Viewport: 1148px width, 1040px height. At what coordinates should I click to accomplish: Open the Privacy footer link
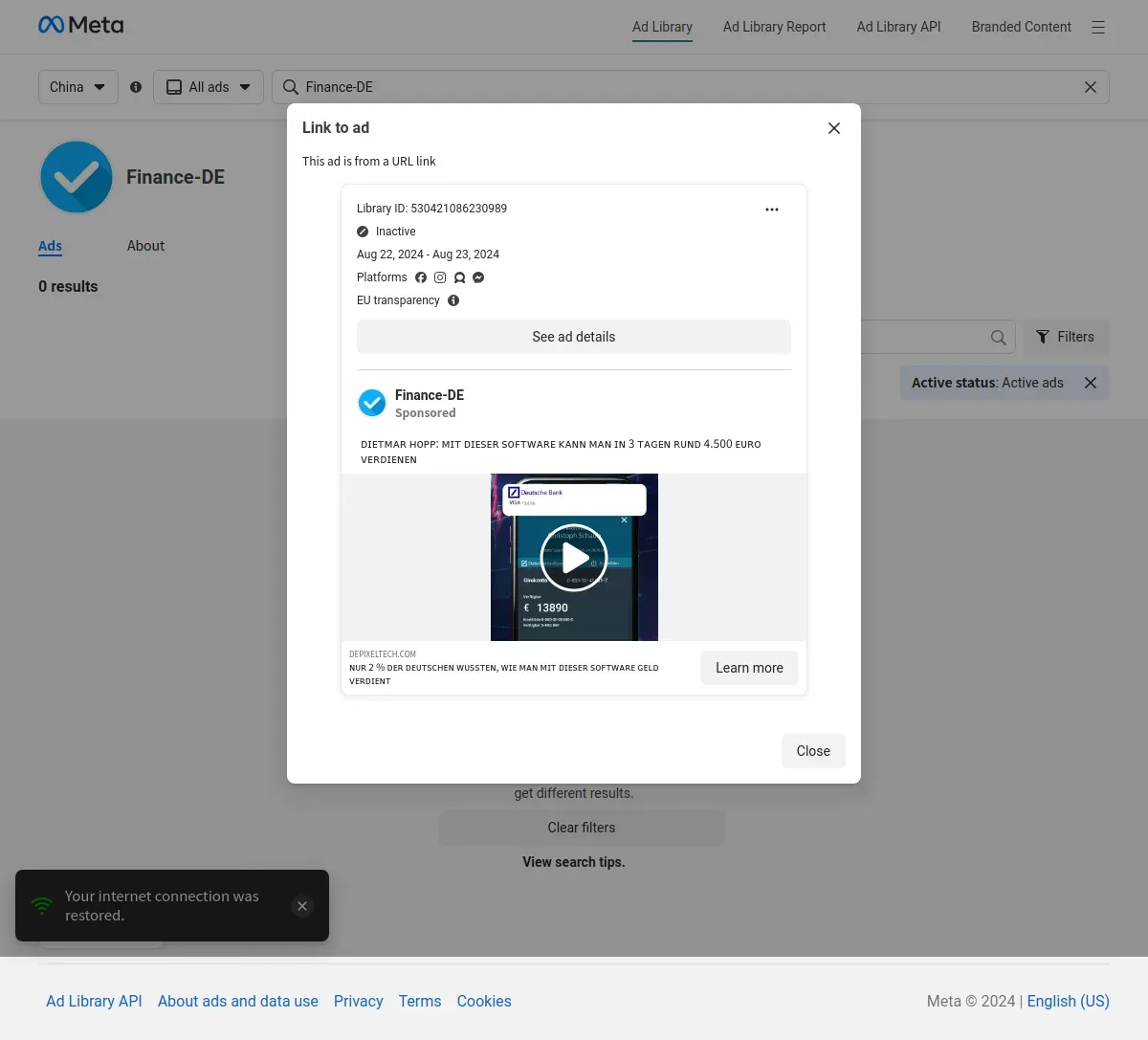click(359, 1001)
